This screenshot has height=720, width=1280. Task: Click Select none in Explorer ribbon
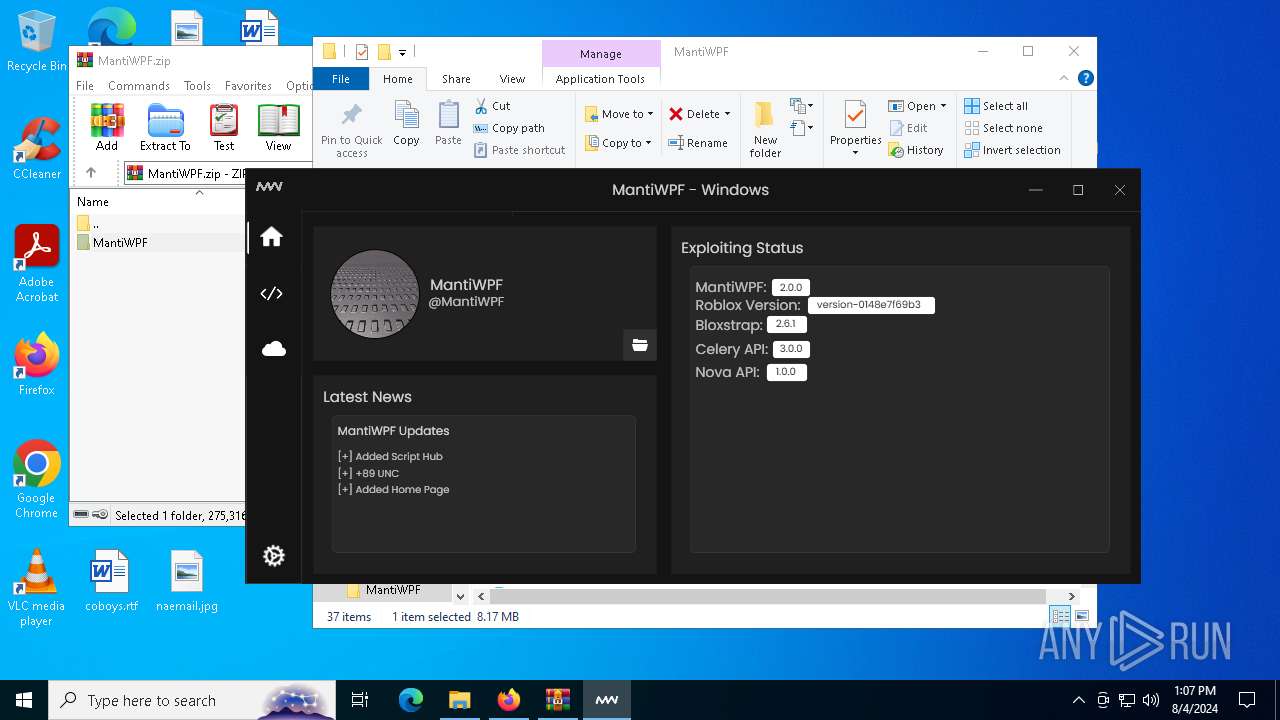1003,128
